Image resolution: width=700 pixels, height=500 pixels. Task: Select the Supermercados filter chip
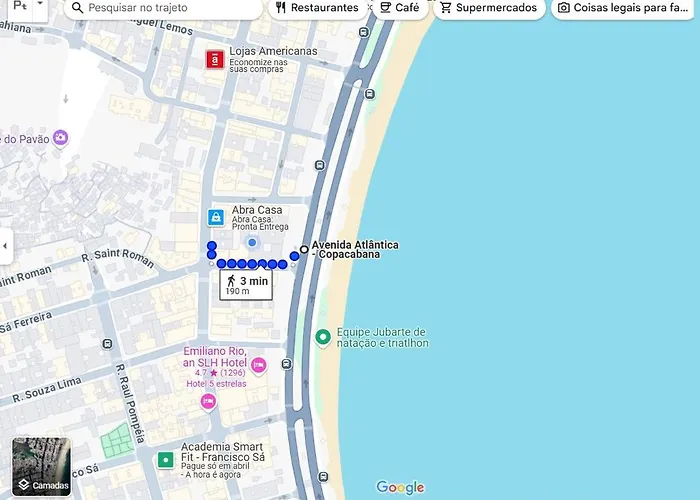[489, 8]
